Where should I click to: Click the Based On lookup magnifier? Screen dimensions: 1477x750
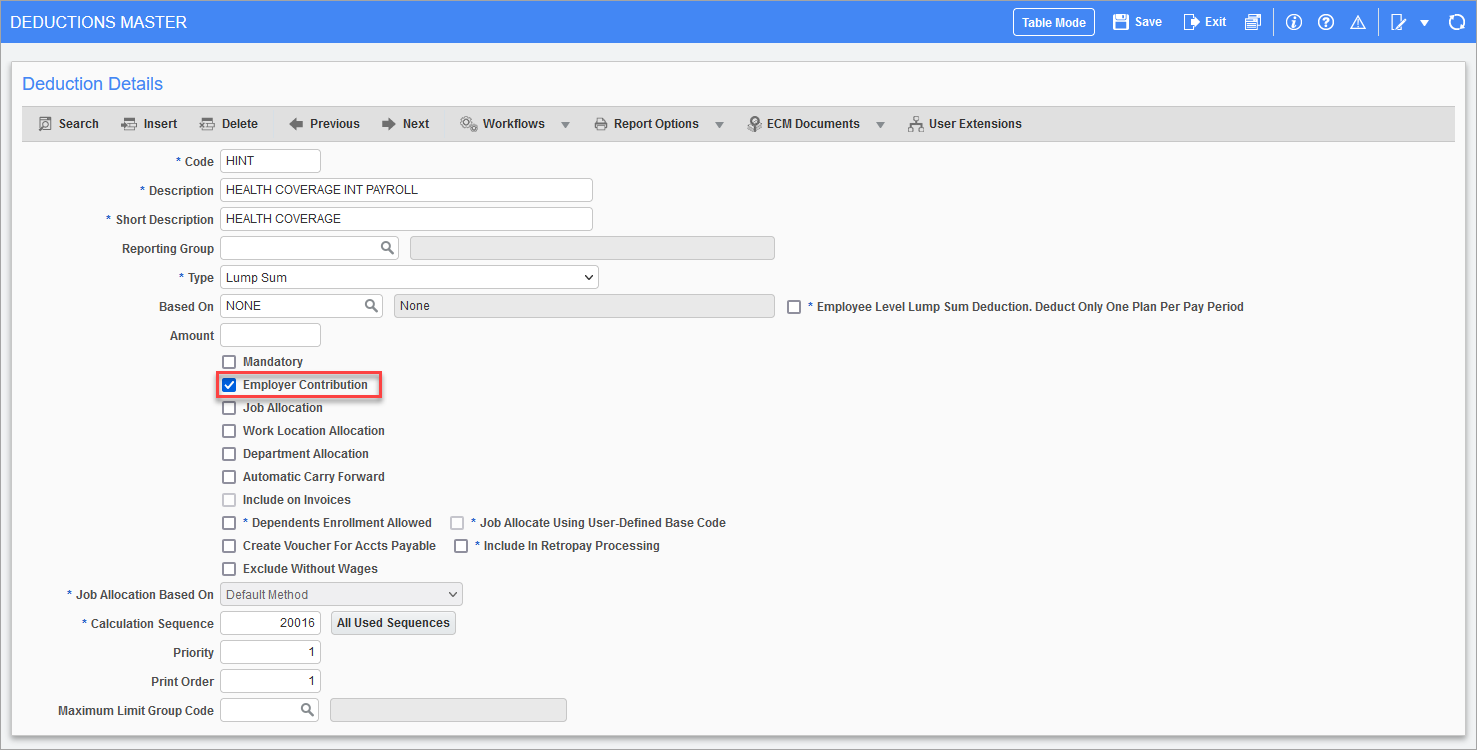pos(371,306)
